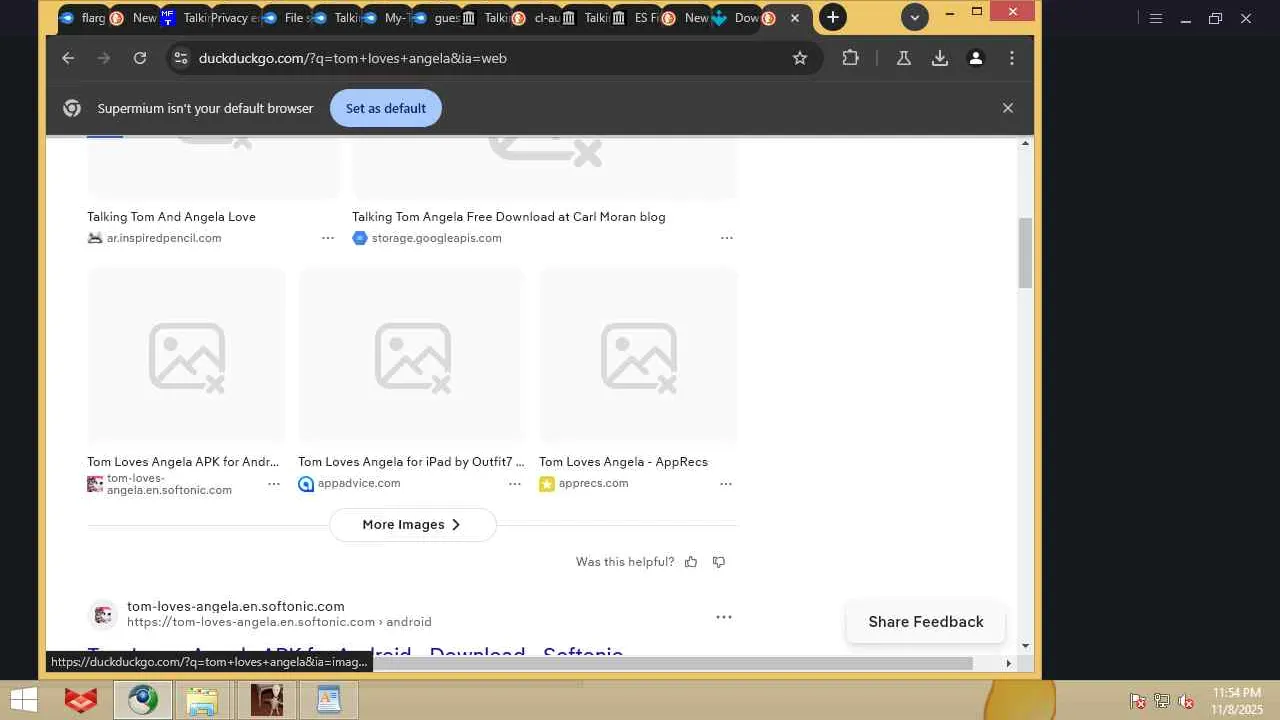Screen dimensions: 1280x720
Task: Open the picture thumbnail app on taskbar
Action: pos(266,700)
